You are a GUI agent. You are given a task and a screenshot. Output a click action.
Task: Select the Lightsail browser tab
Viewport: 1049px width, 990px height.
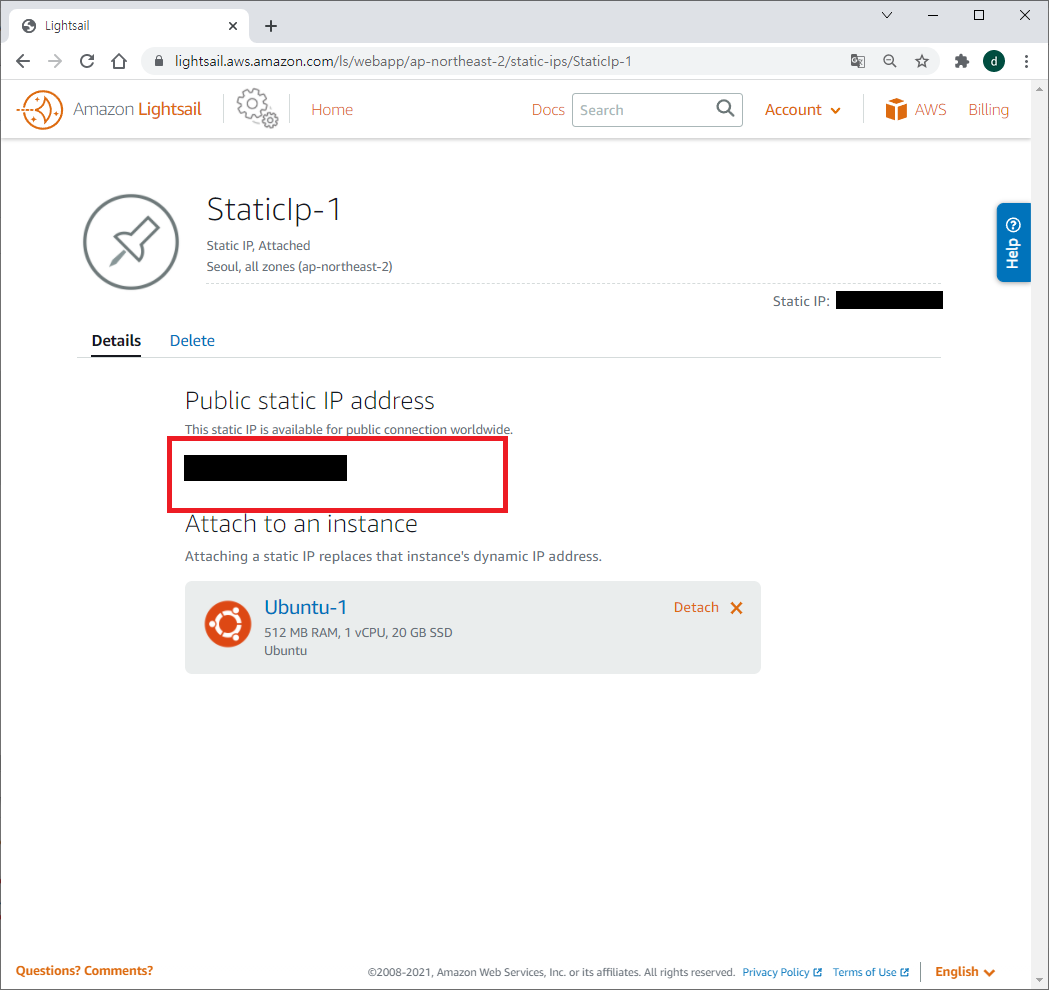pos(130,26)
